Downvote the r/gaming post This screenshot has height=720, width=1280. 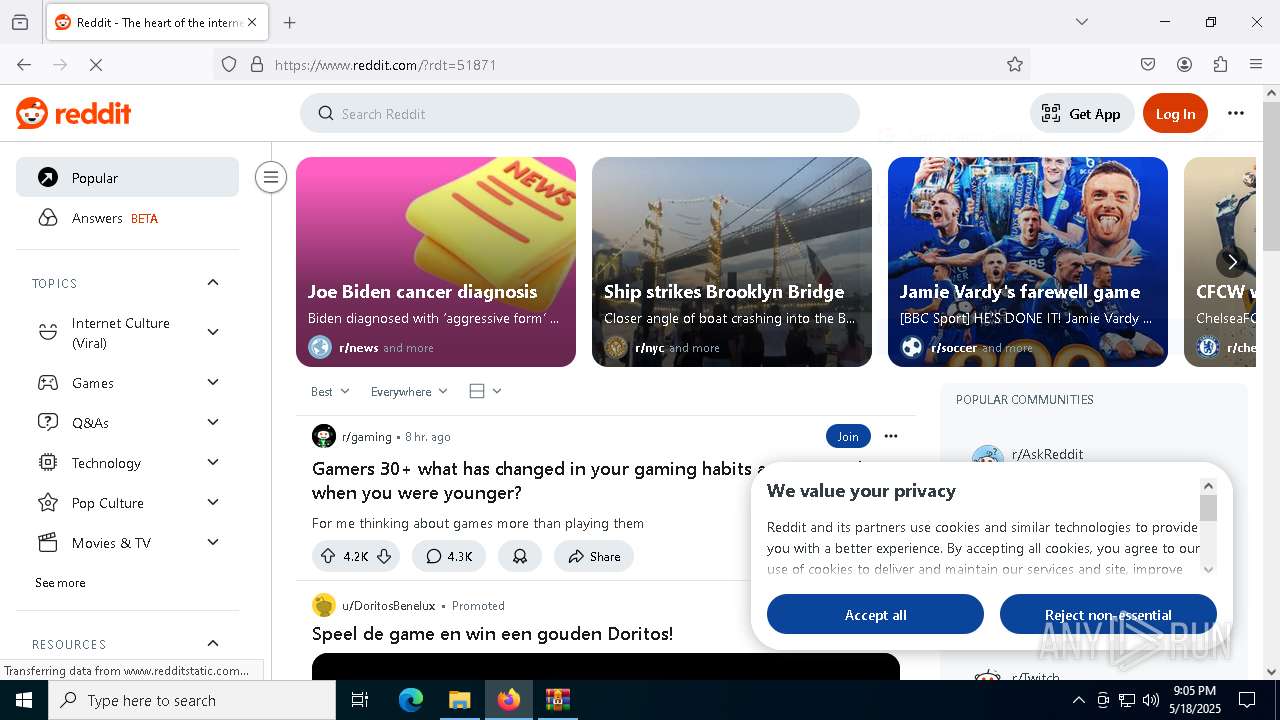[384, 556]
